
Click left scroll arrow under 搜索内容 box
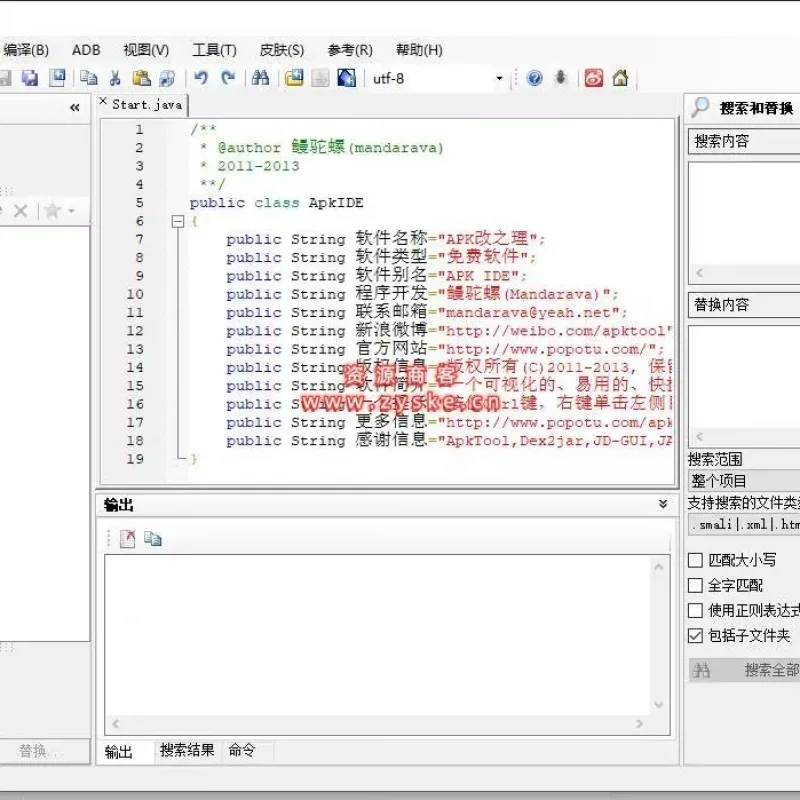(699, 273)
